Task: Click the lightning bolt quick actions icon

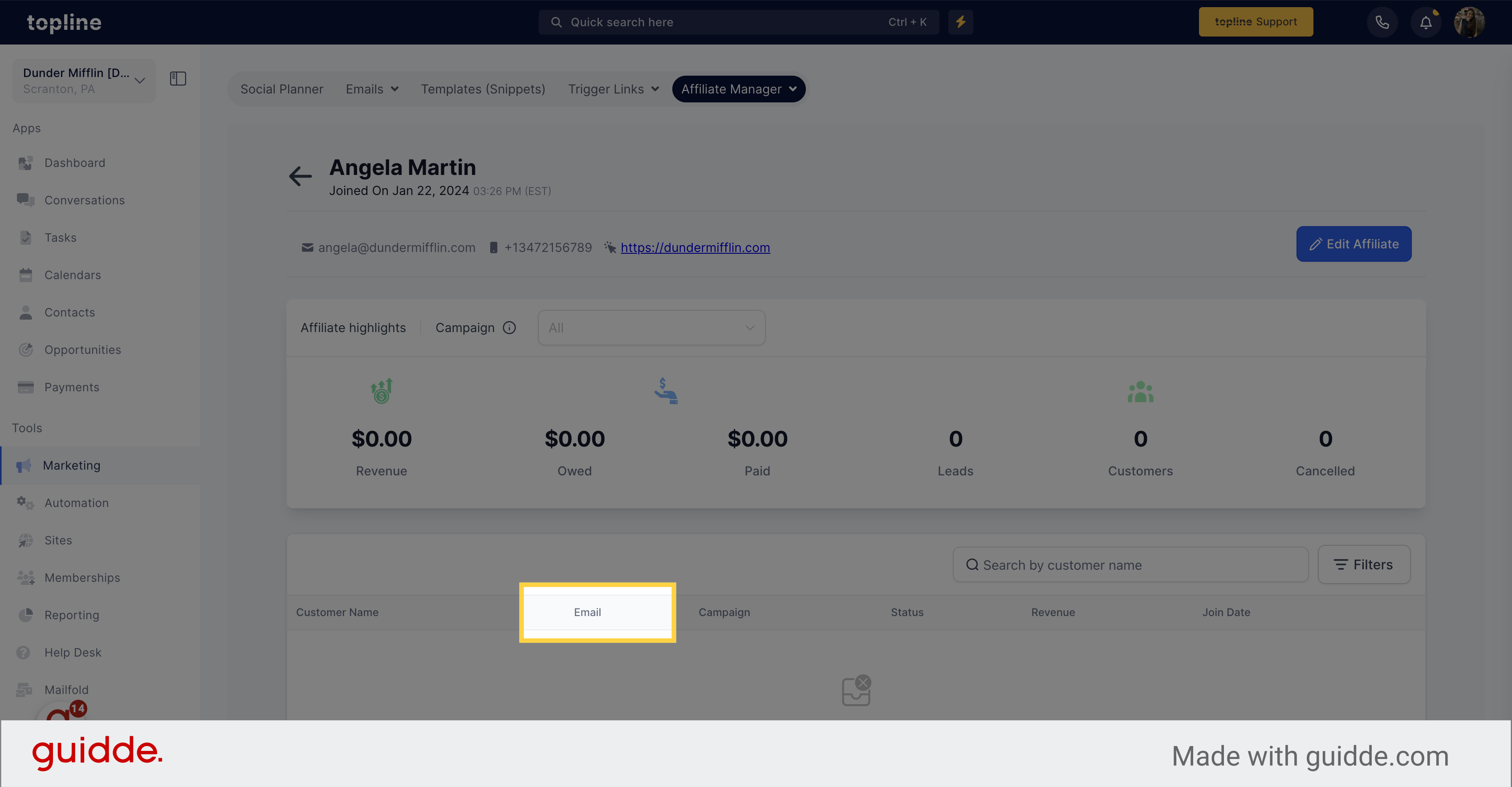Action: (x=961, y=22)
